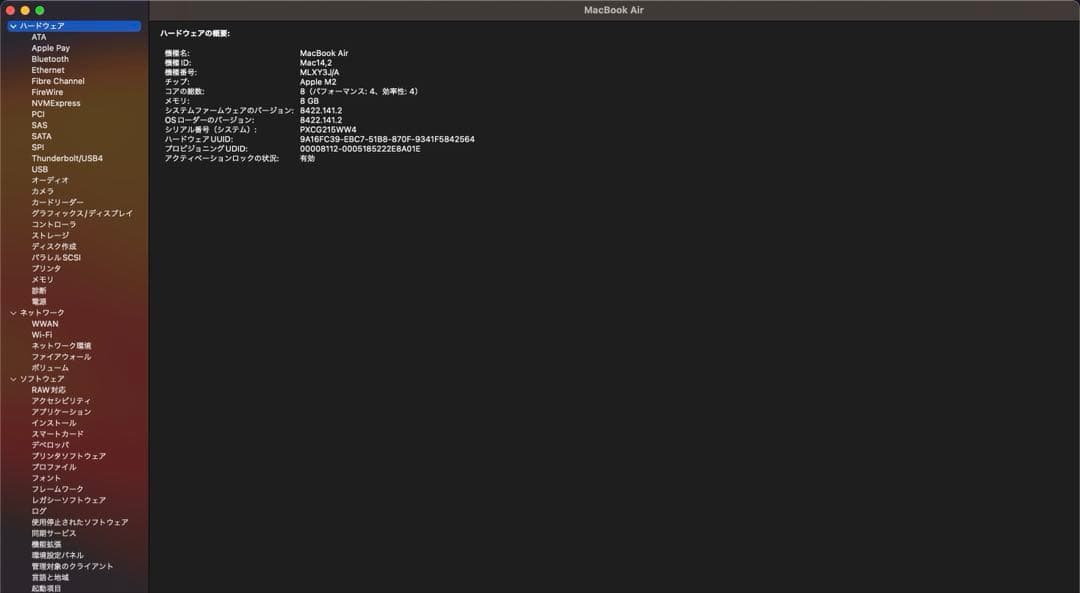Choose the パラレルSCSI entry

point(56,258)
